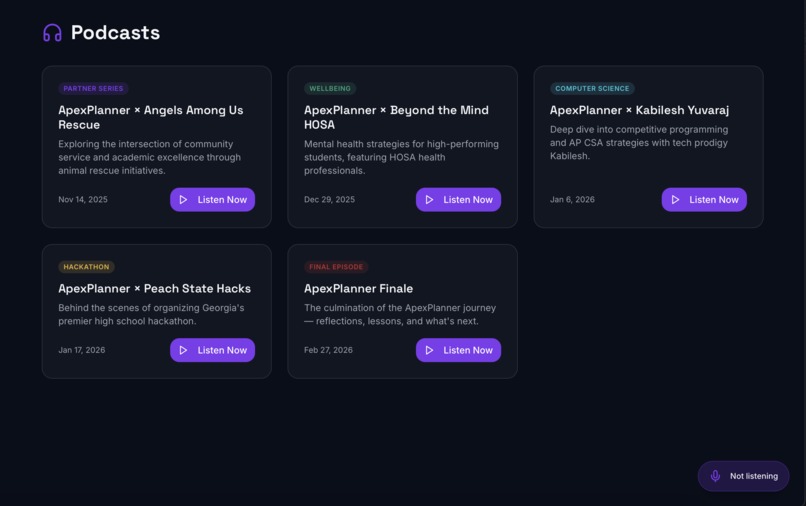Click the Computer Science tag
Viewport: 806px width, 506px height.
point(592,88)
